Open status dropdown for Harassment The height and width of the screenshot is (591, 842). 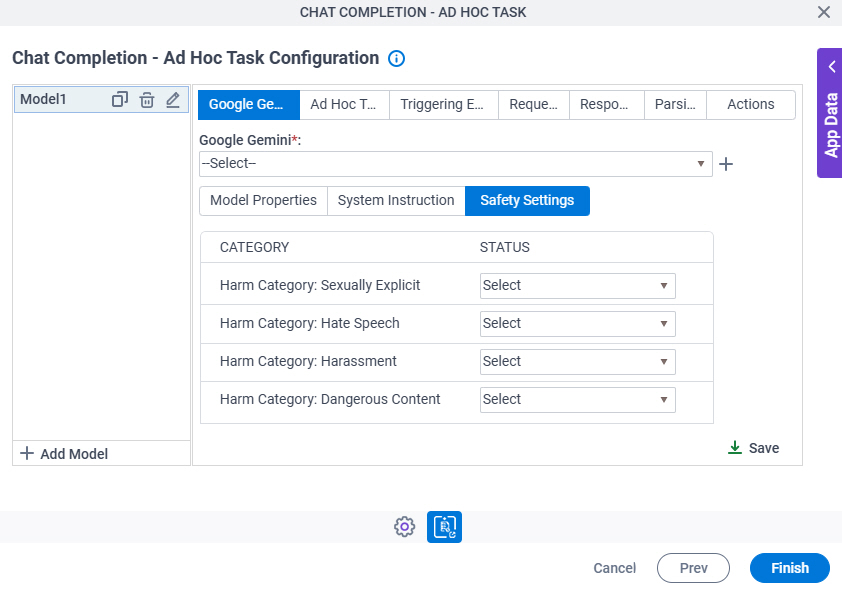(577, 362)
